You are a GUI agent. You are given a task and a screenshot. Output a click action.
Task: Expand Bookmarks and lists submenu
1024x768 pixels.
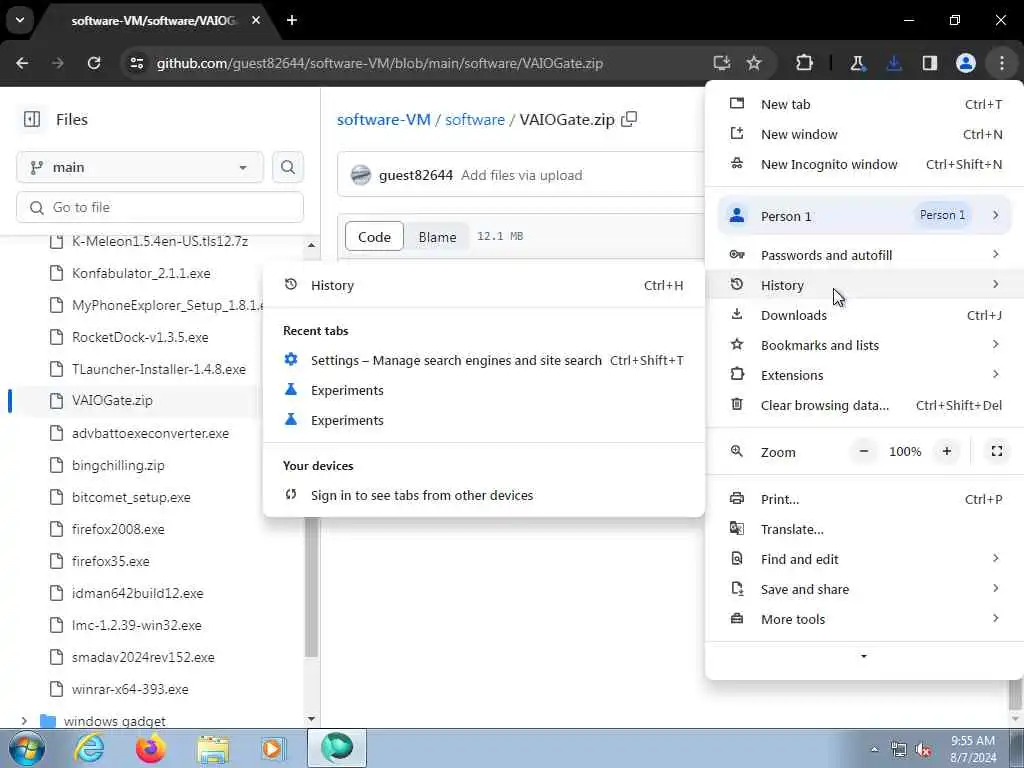(864, 345)
